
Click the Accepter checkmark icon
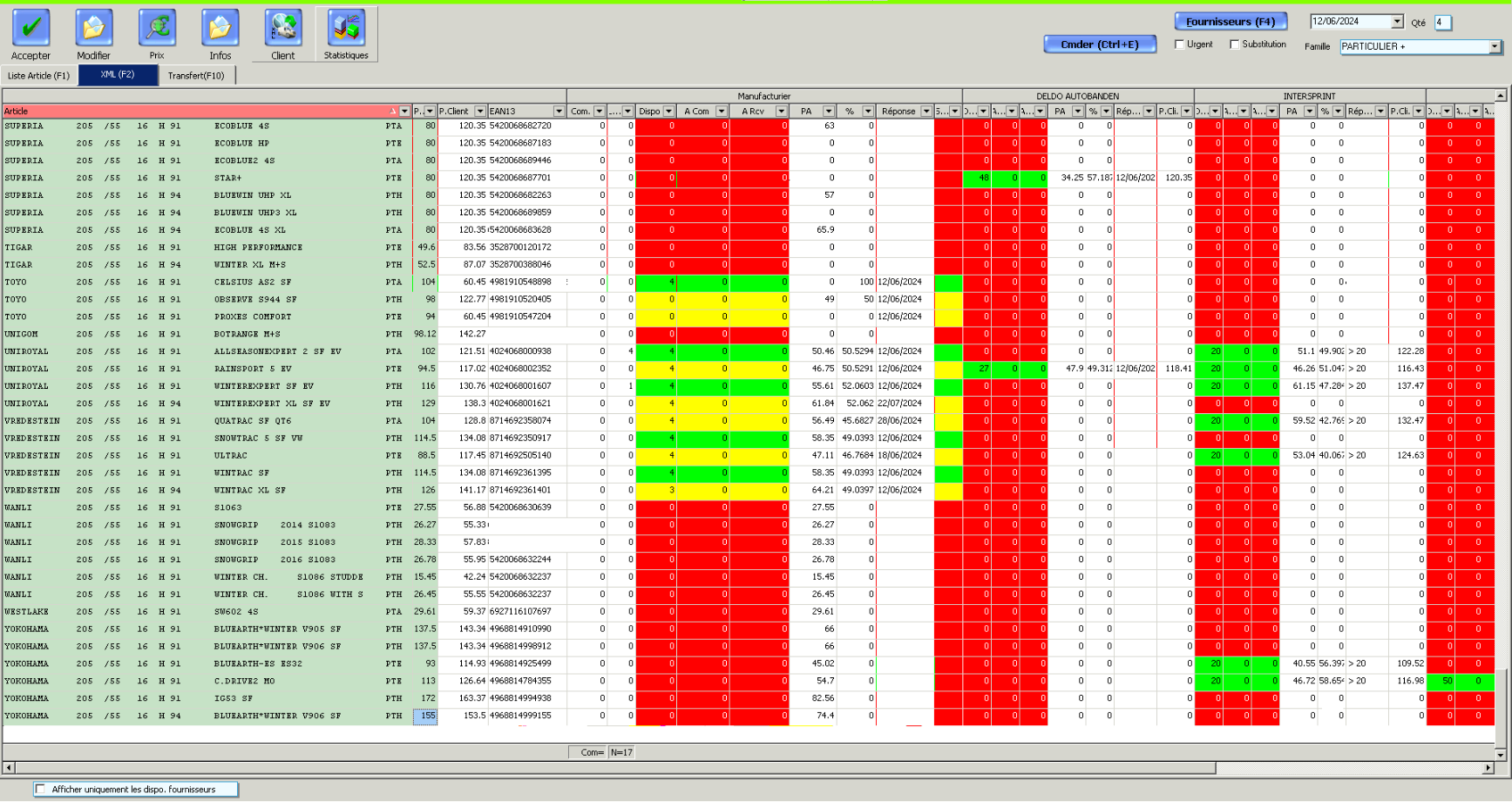click(x=31, y=28)
